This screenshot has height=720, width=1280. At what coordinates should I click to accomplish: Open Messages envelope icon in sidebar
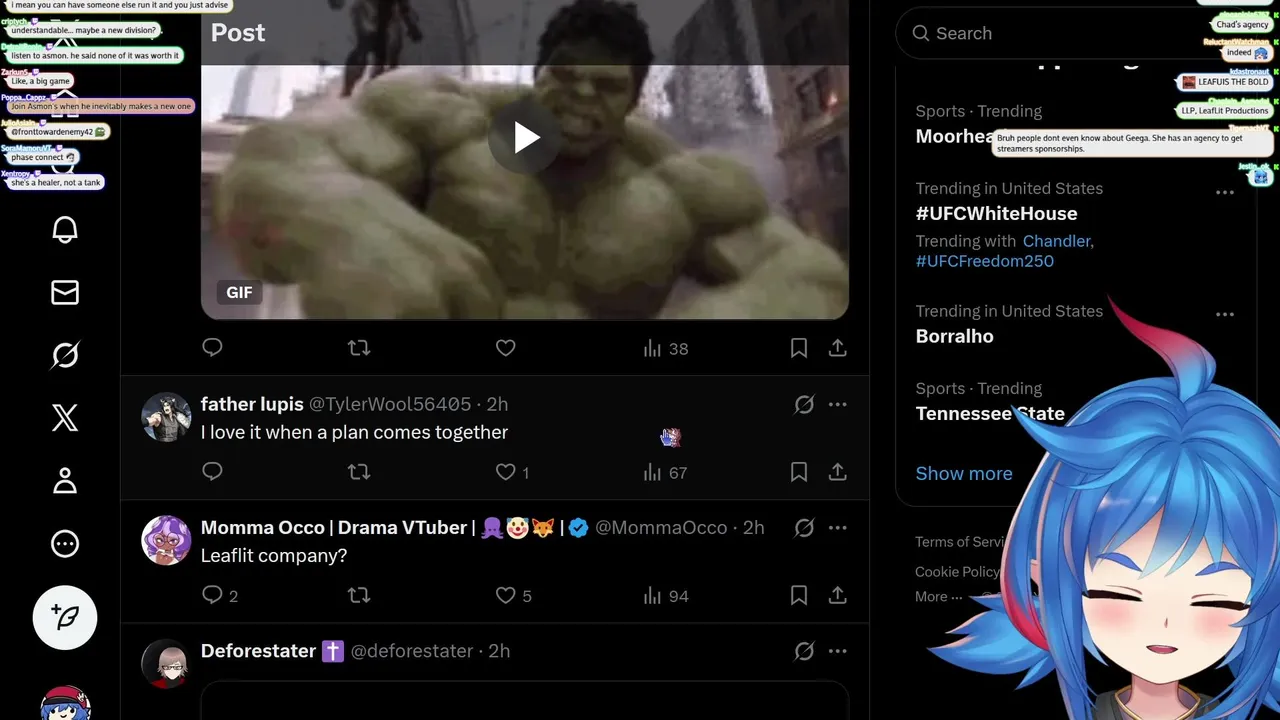[x=65, y=292]
